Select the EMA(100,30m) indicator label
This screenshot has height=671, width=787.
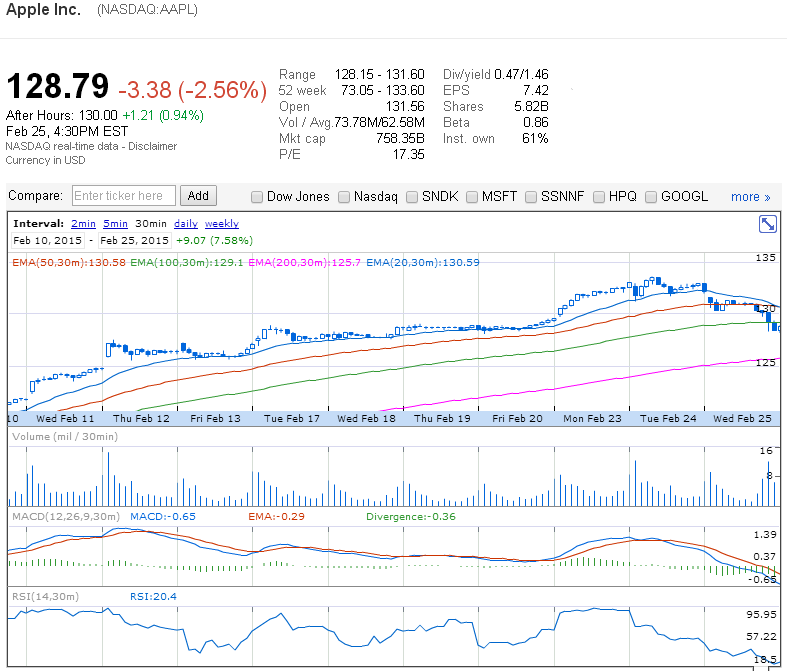click(187, 262)
